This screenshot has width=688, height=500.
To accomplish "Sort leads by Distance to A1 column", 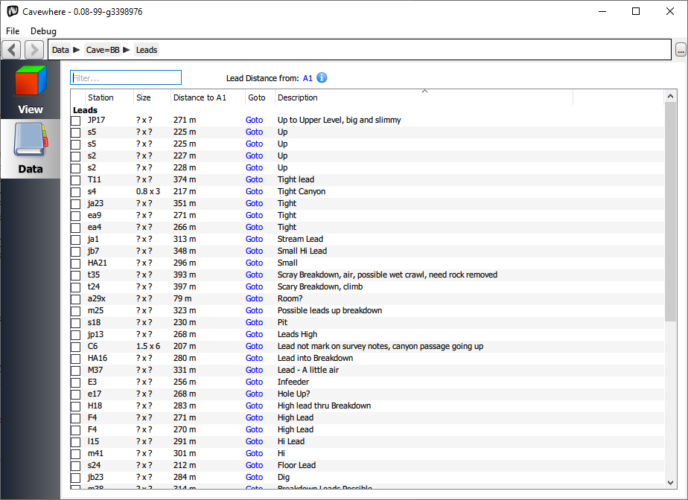I will coord(200,98).
